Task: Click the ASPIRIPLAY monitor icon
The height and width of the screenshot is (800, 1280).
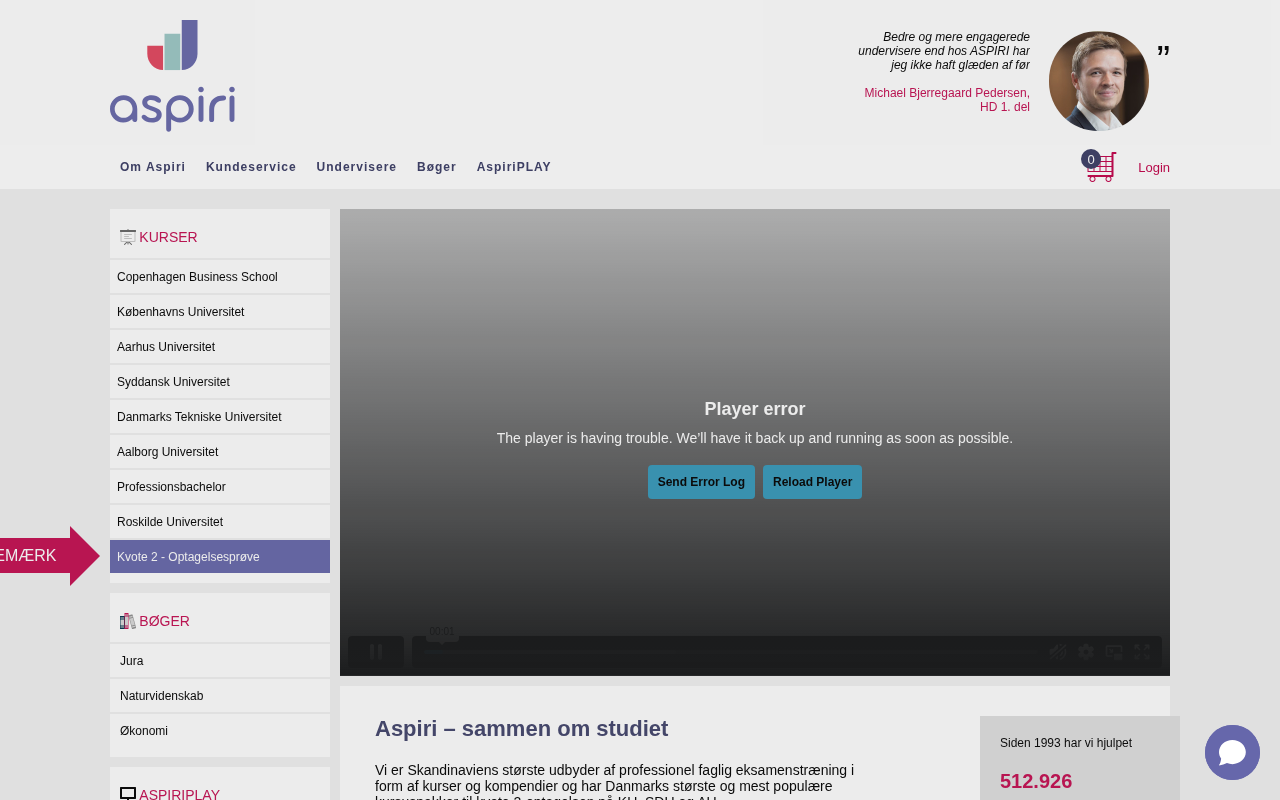Action: (x=128, y=795)
